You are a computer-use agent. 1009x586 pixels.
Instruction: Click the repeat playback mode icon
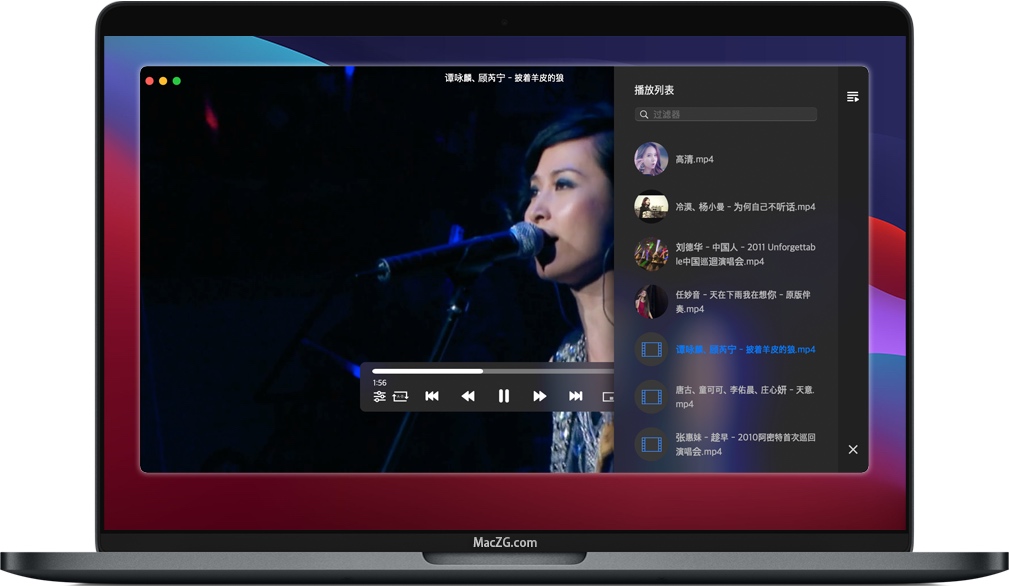[x=401, y=396]
